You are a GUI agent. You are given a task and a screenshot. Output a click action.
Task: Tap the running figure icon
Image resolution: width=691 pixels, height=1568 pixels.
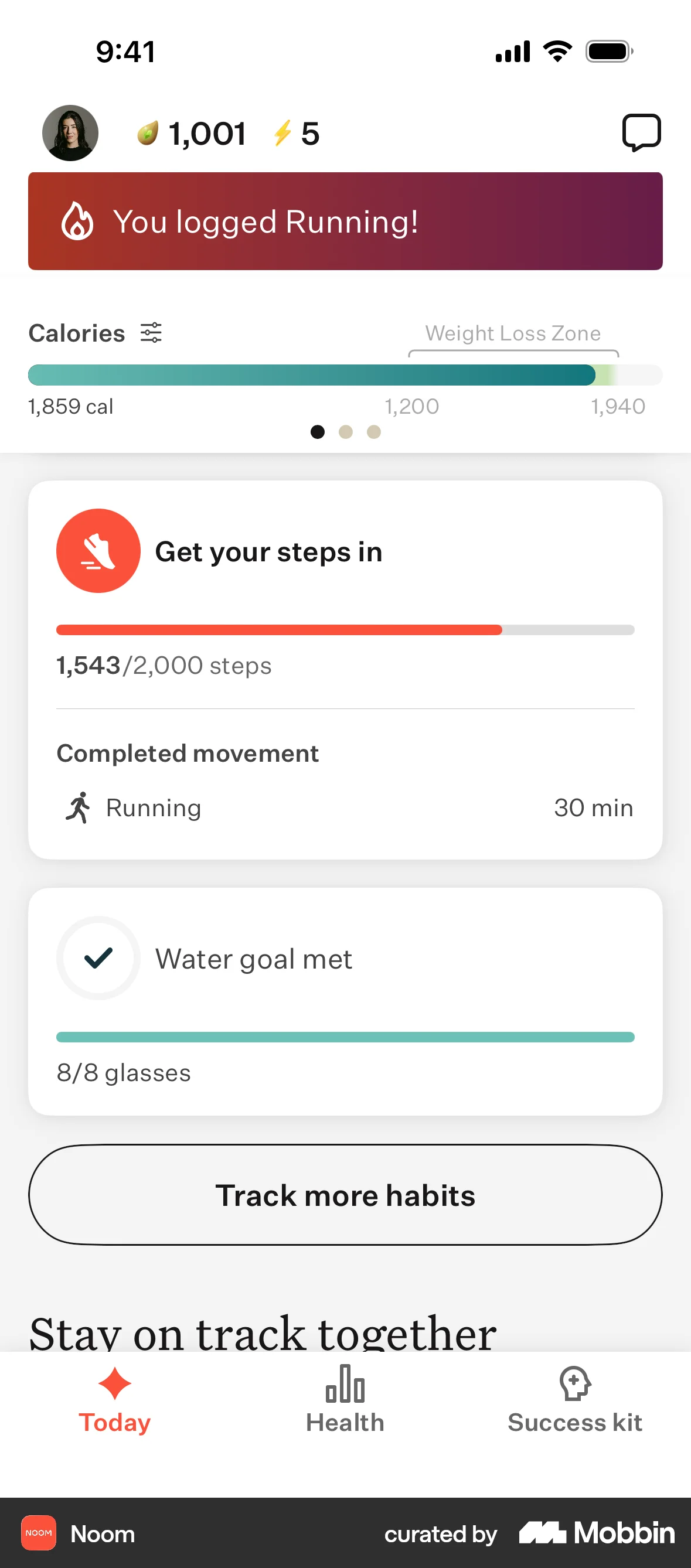click(x=78, y=807)
